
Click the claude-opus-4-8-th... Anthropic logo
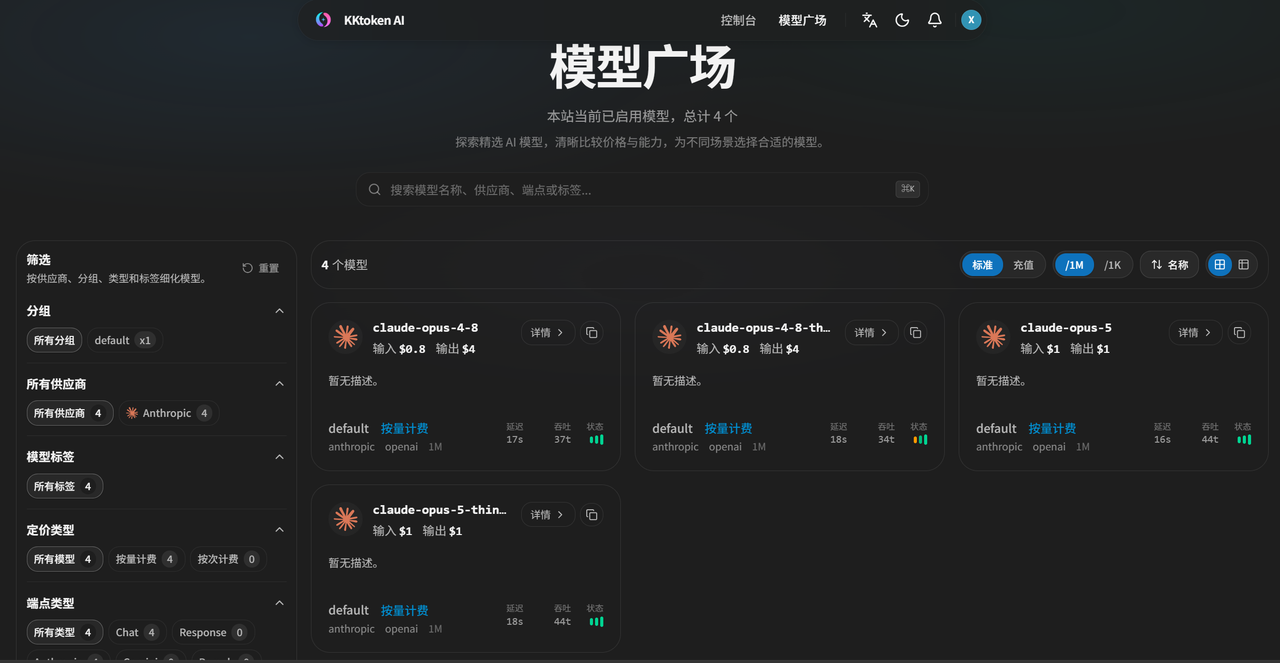[670, 337]
